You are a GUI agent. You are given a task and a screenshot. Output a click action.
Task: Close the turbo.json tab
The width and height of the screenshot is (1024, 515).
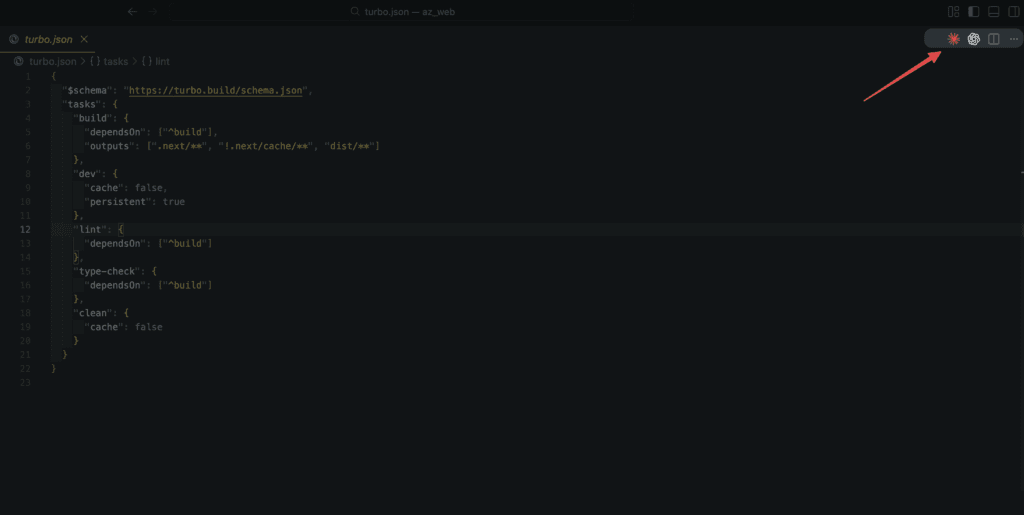pos(84,39)
